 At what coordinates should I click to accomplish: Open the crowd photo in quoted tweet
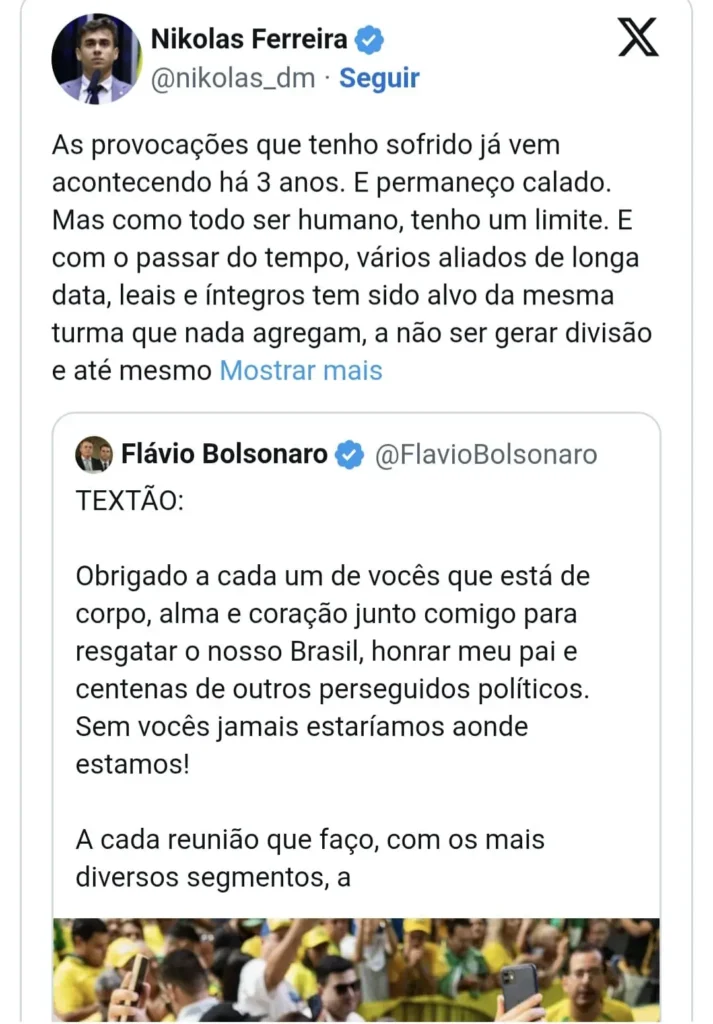point(356,968)
